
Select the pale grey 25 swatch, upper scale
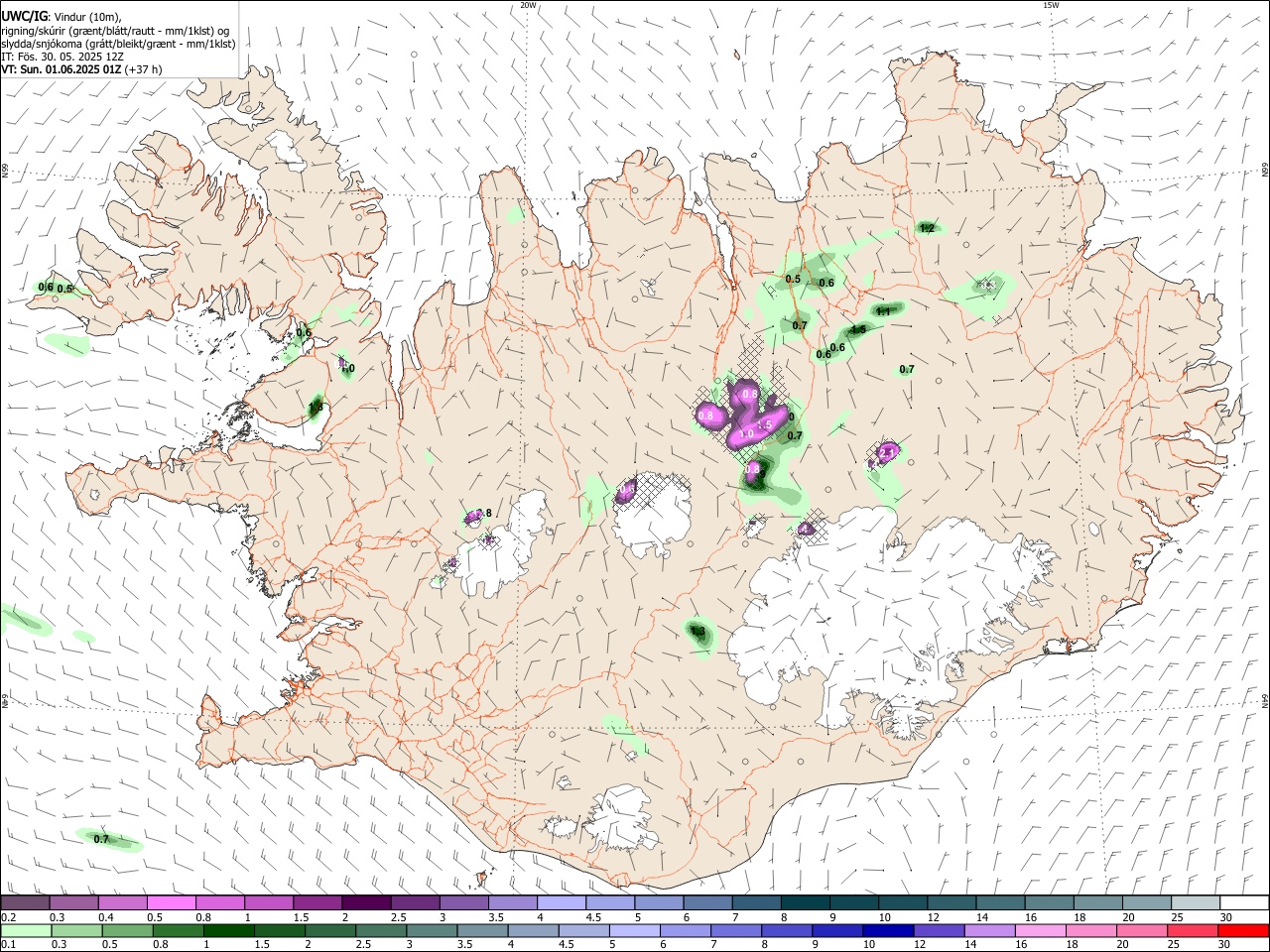[1194, 903]
